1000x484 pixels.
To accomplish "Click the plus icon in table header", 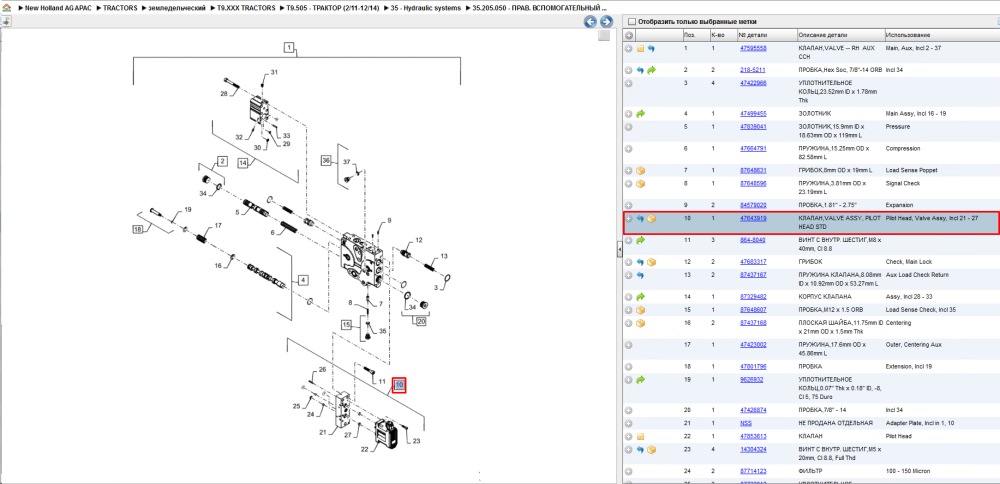I will [628, 34].
